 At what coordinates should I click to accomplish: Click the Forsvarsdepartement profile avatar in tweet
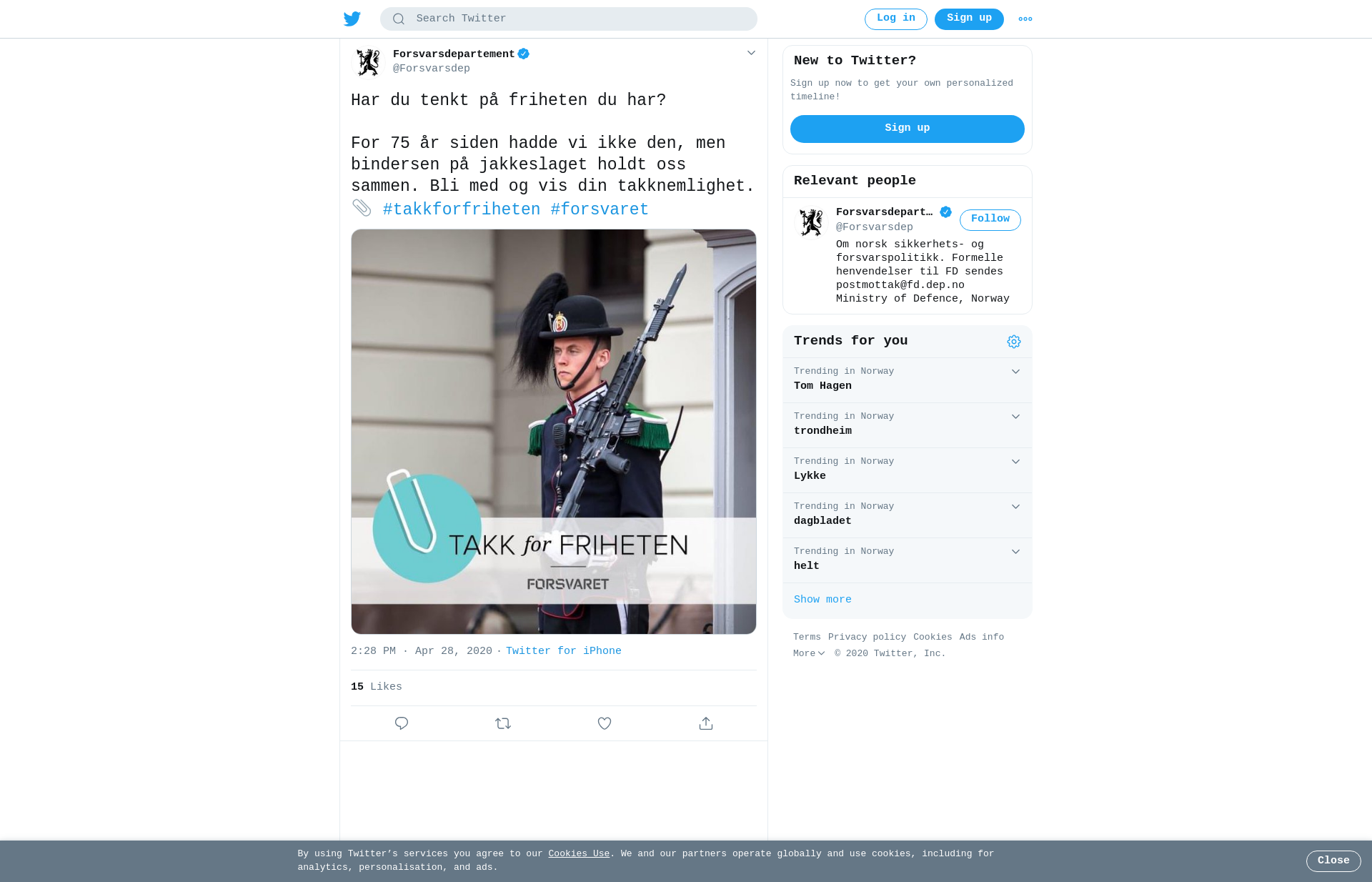[x=368, y=62]
